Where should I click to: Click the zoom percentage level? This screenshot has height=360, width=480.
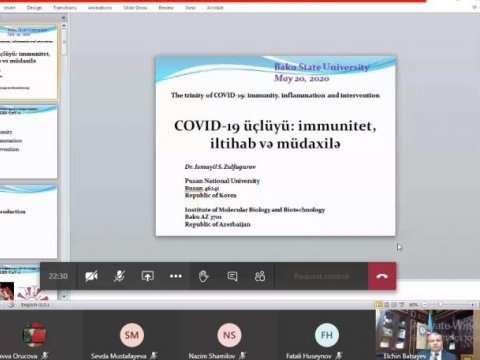(x=413, y=304)
